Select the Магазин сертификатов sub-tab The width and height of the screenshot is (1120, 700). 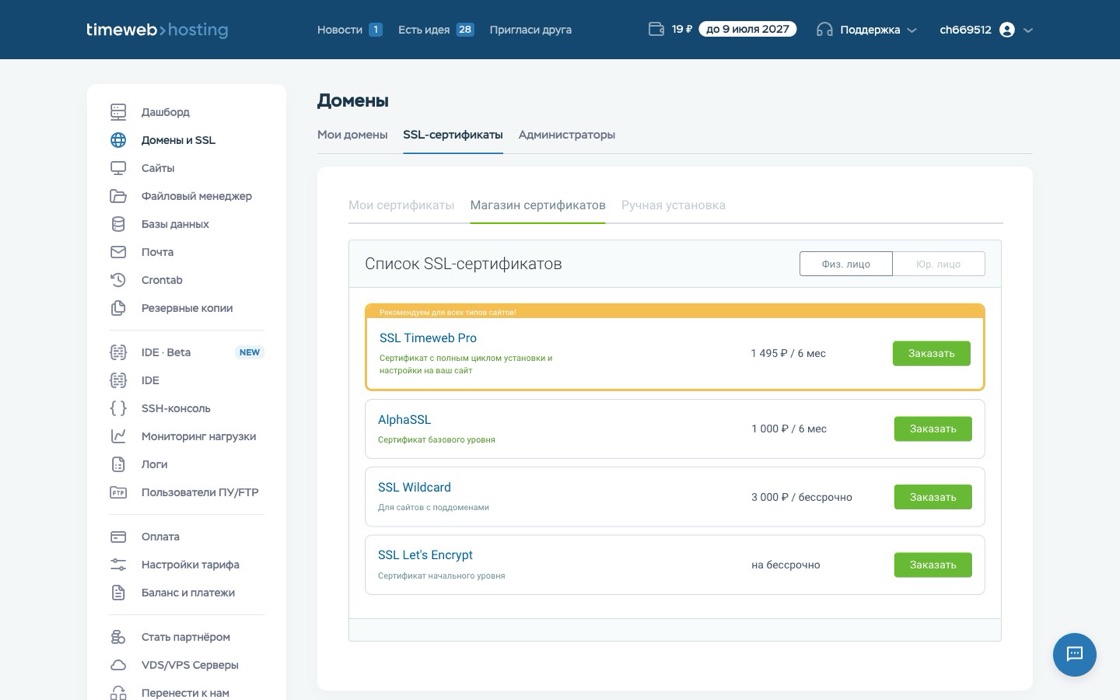pyautogui.click(x=538, y=205)
